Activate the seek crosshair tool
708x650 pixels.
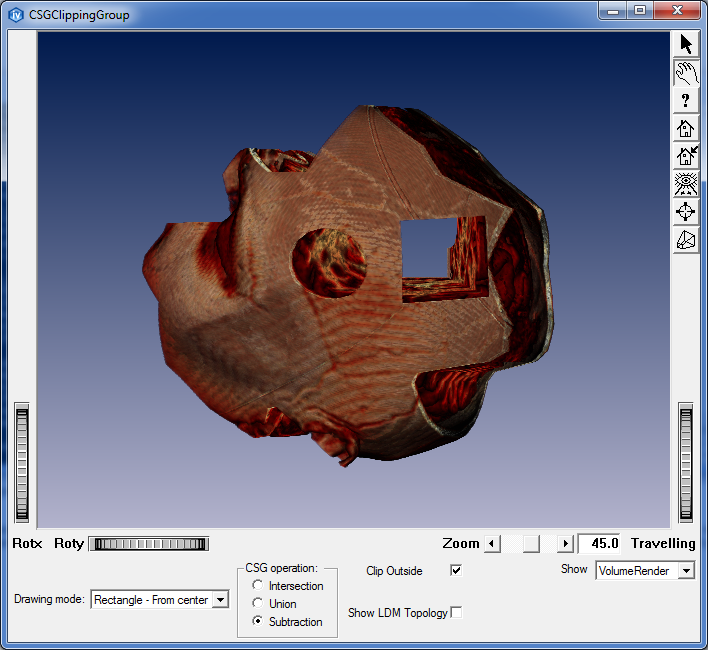[x=685, y=212]
